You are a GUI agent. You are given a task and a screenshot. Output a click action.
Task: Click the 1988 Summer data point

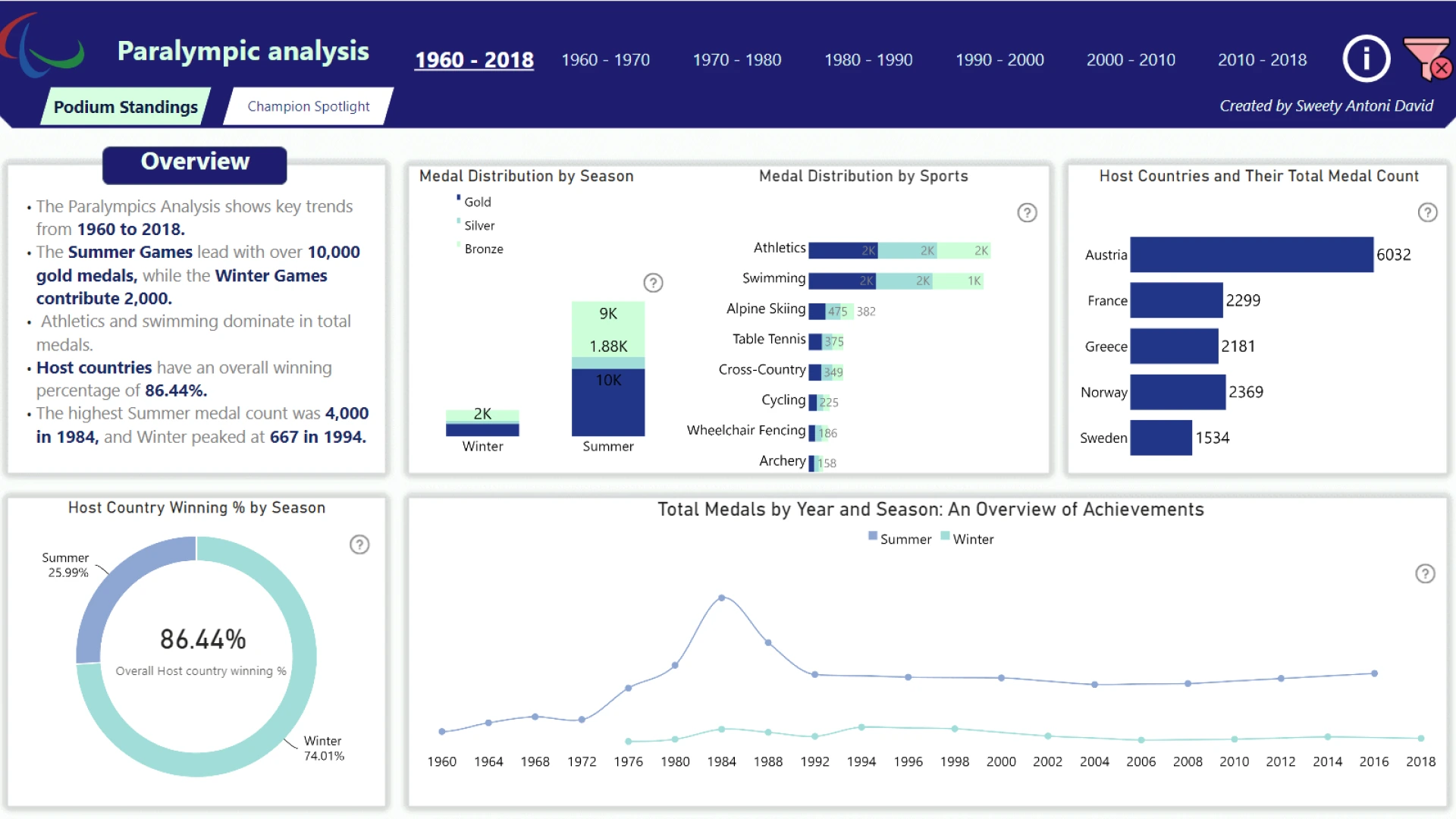point(768,642)
